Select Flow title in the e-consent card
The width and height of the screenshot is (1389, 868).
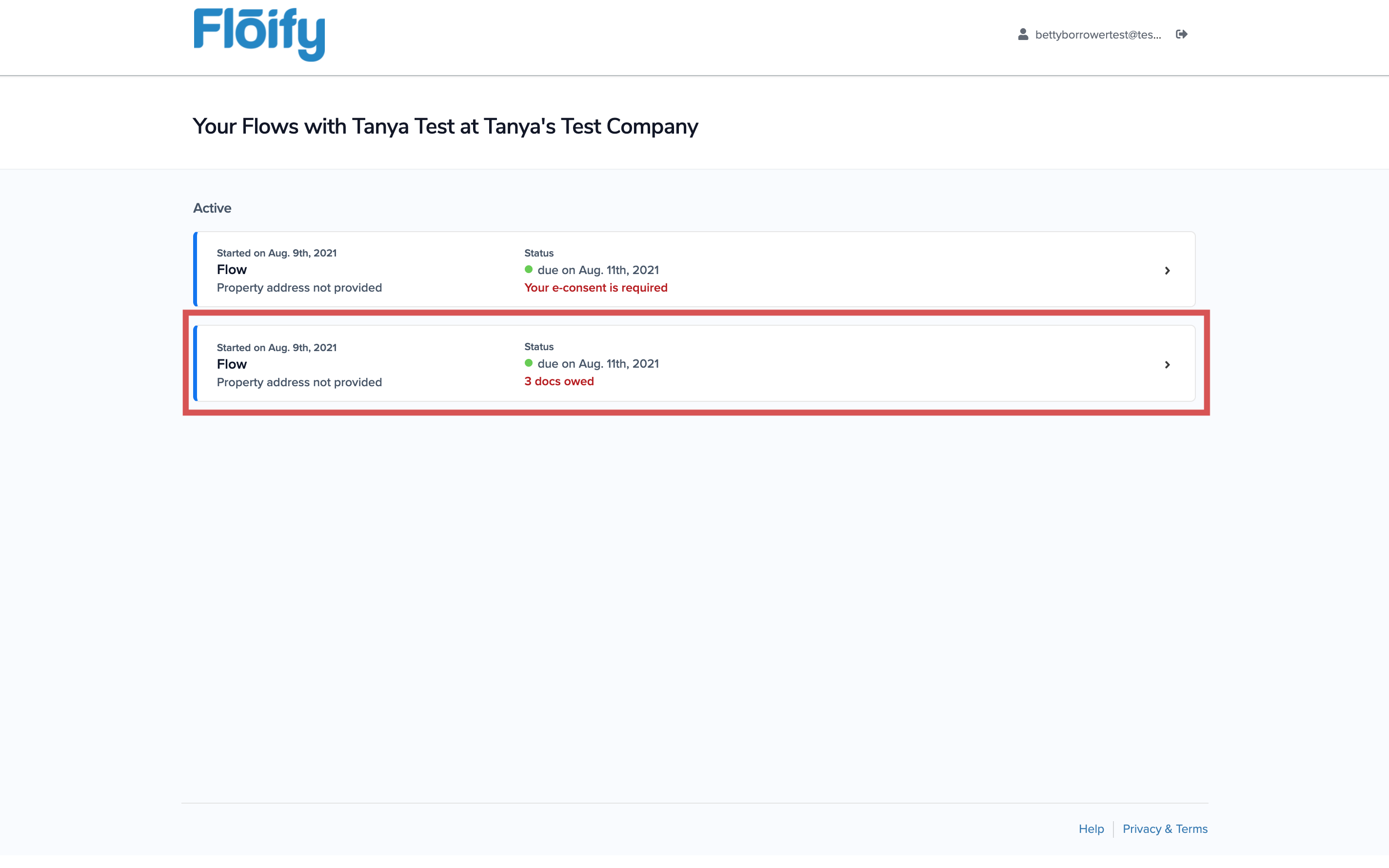[x=232, y=270]
